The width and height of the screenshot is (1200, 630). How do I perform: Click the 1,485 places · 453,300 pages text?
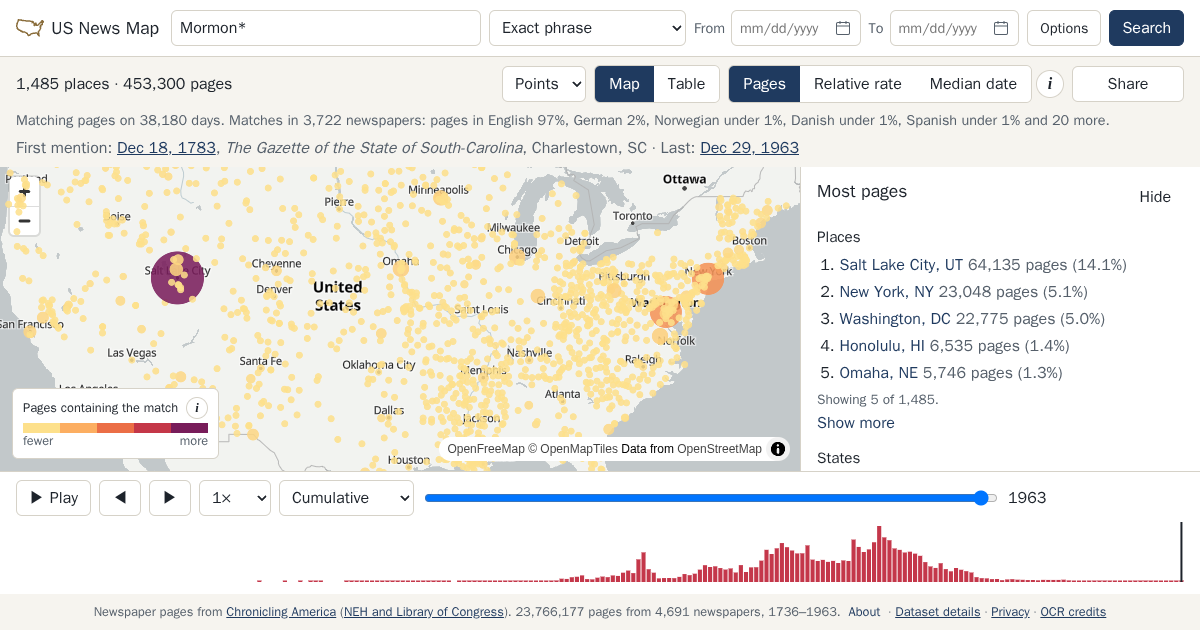click(x=124, y=84)
